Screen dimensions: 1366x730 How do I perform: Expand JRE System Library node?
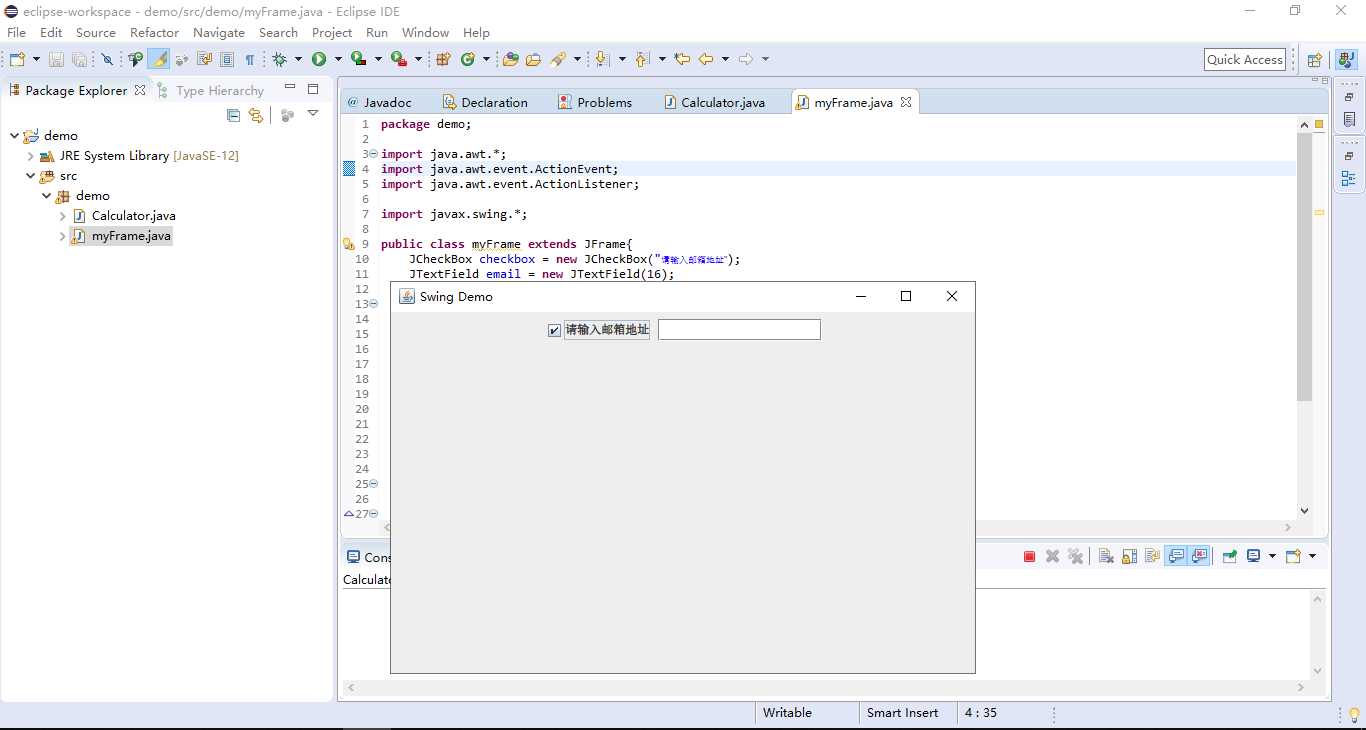point(30,156)
